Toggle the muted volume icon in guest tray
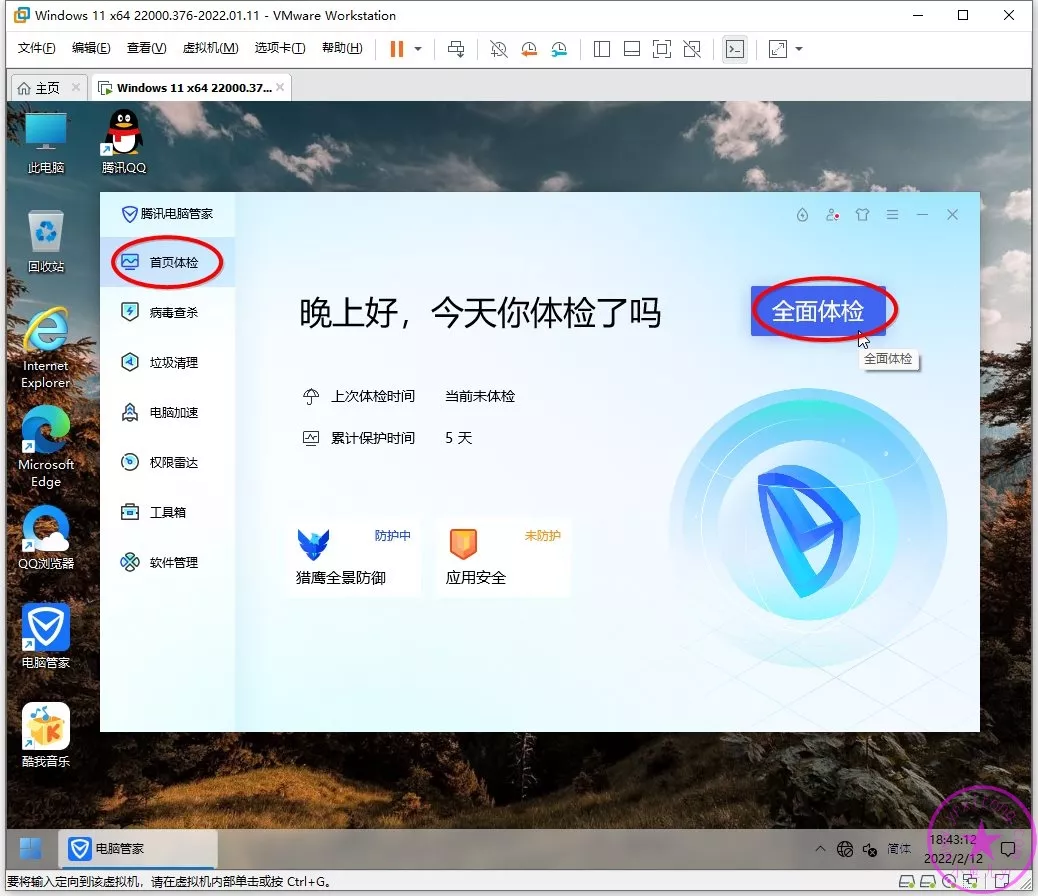This screenshot has height=896, width=1038. click(x=870, y=849)
